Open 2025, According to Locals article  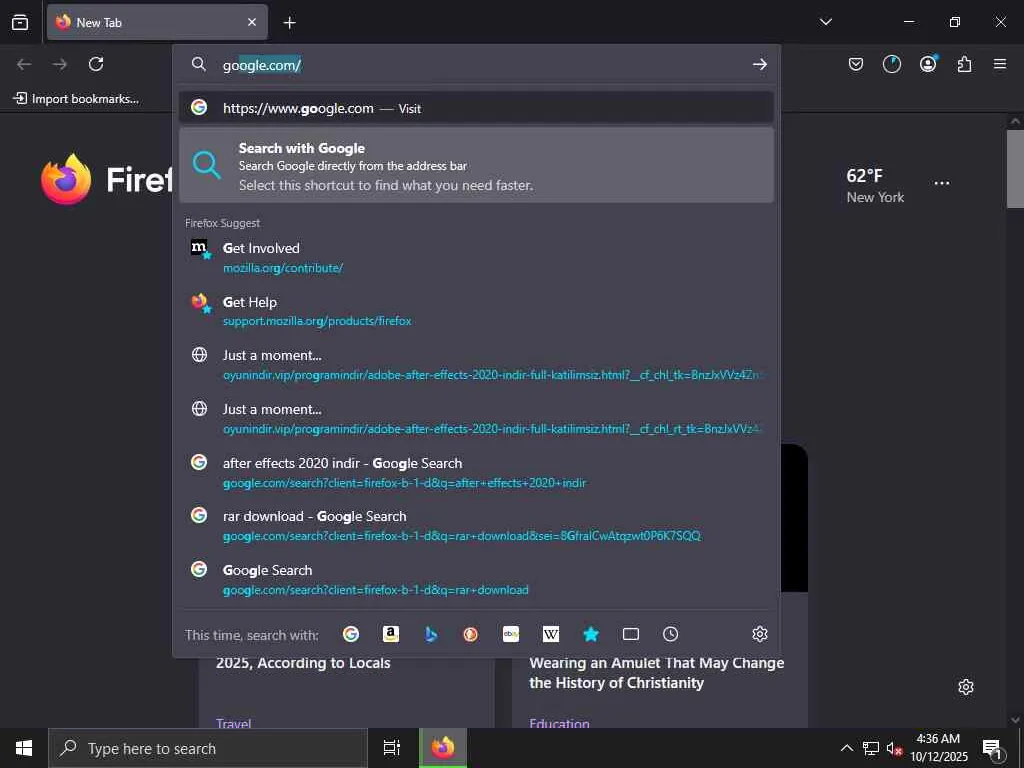pos(303,663)
